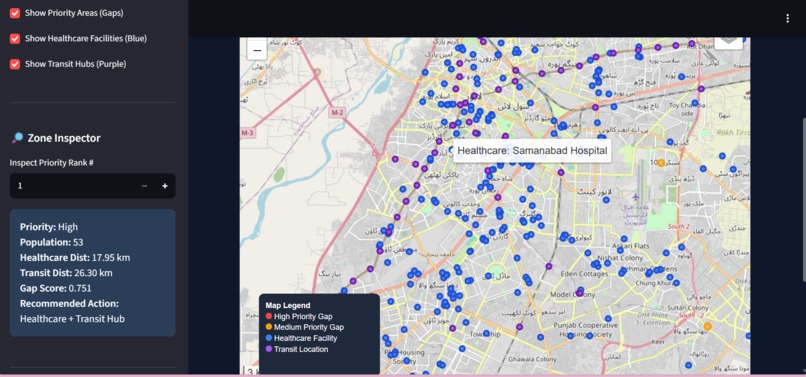Click the purple Transit Location legend dot

click(x=268, y=349)
